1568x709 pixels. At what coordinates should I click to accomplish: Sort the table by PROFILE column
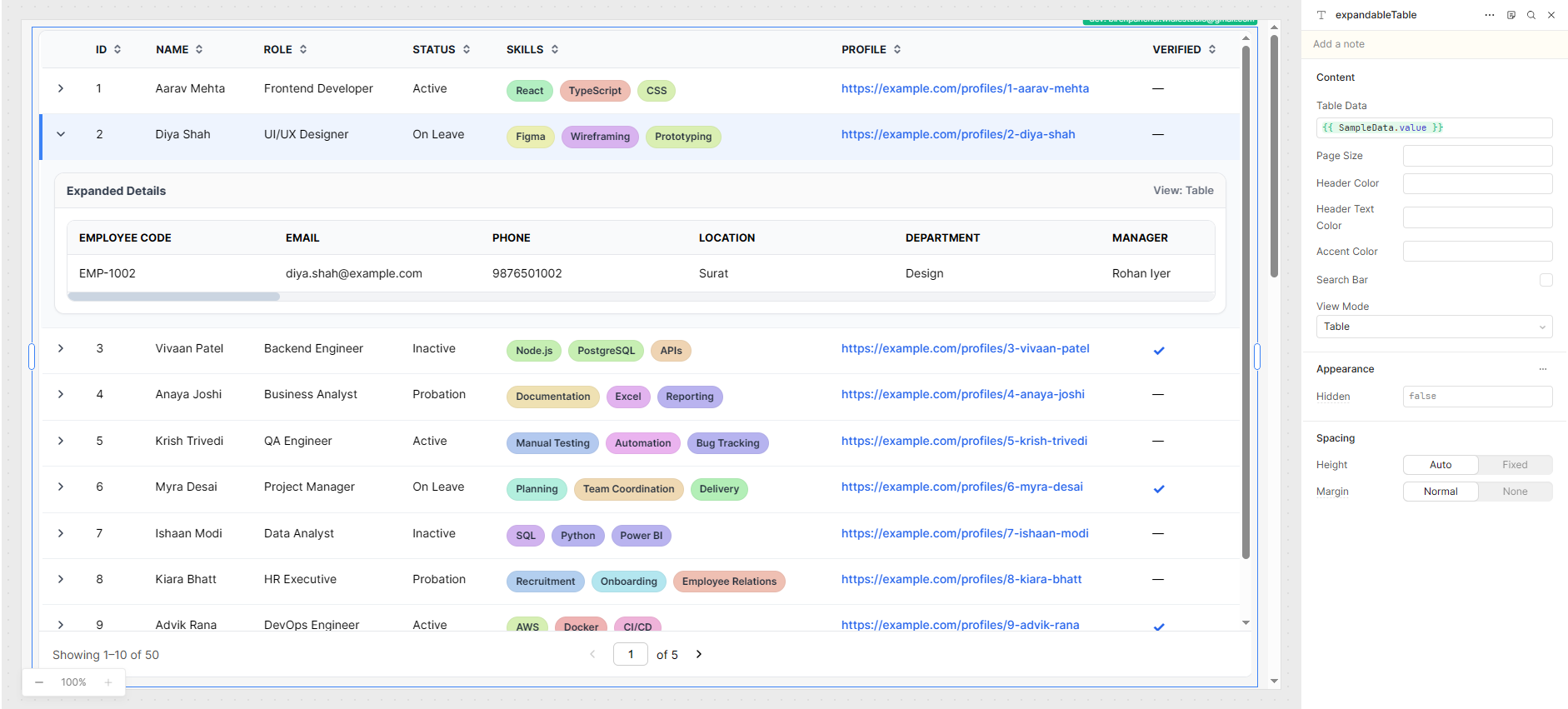(897, 49)
